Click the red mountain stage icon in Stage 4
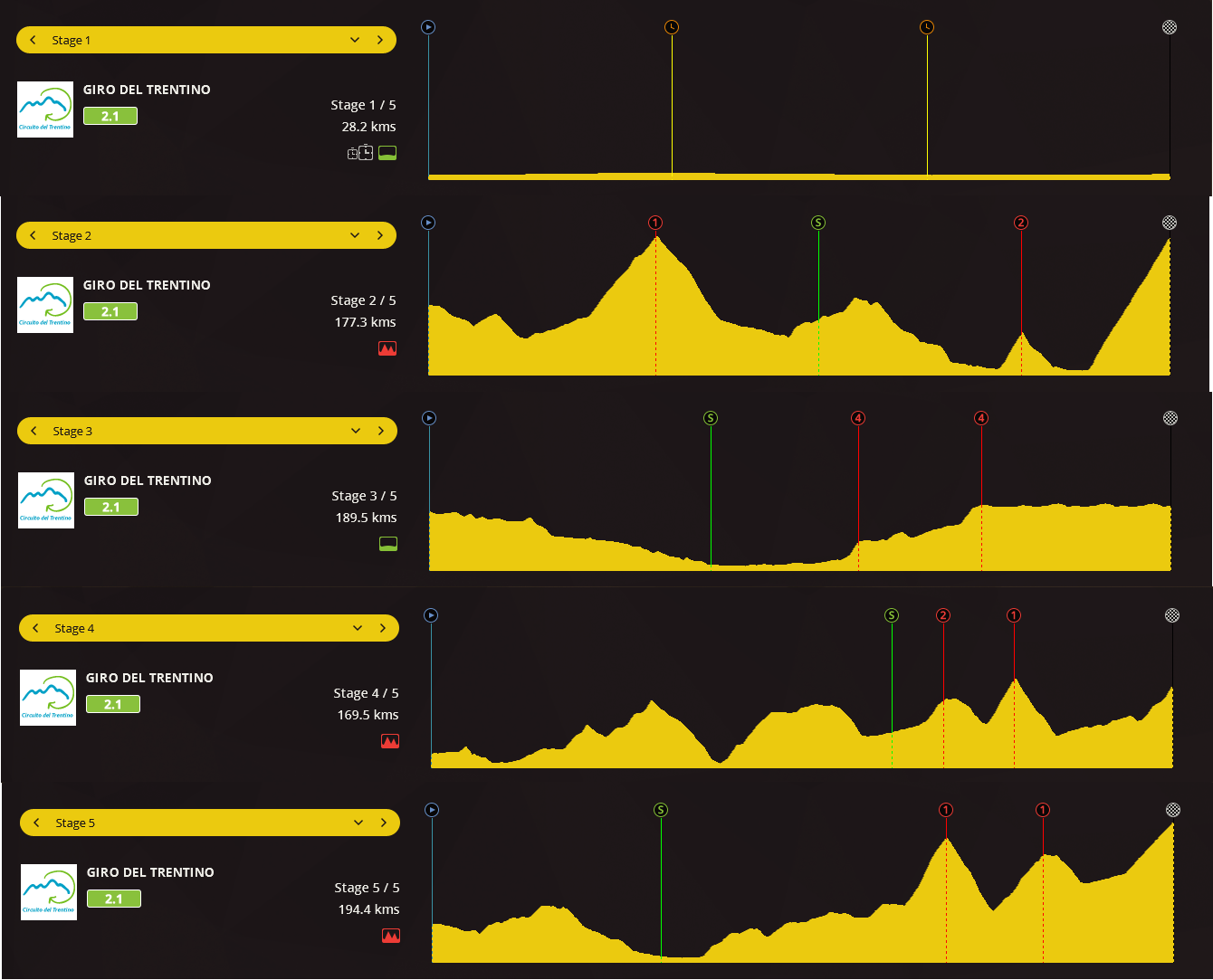This screenshot has height=980, width=1213. [x=390, y=741]
